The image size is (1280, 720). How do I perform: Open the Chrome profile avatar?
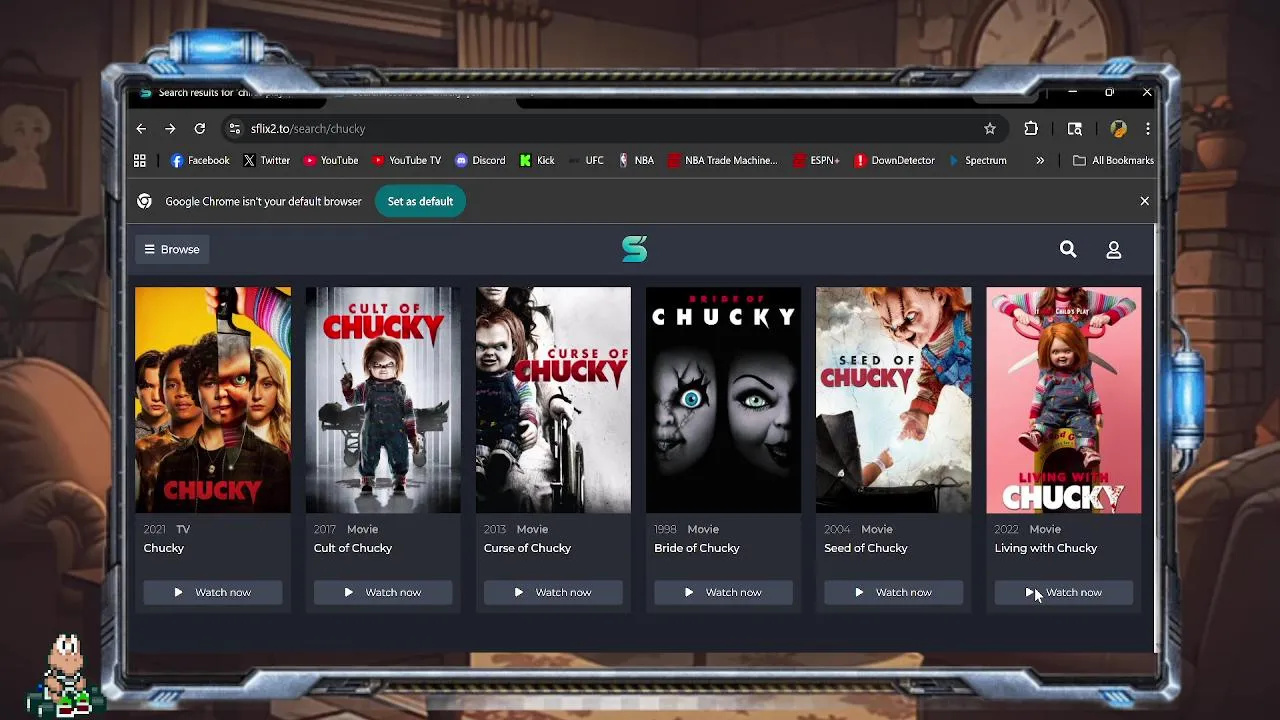1118,129
